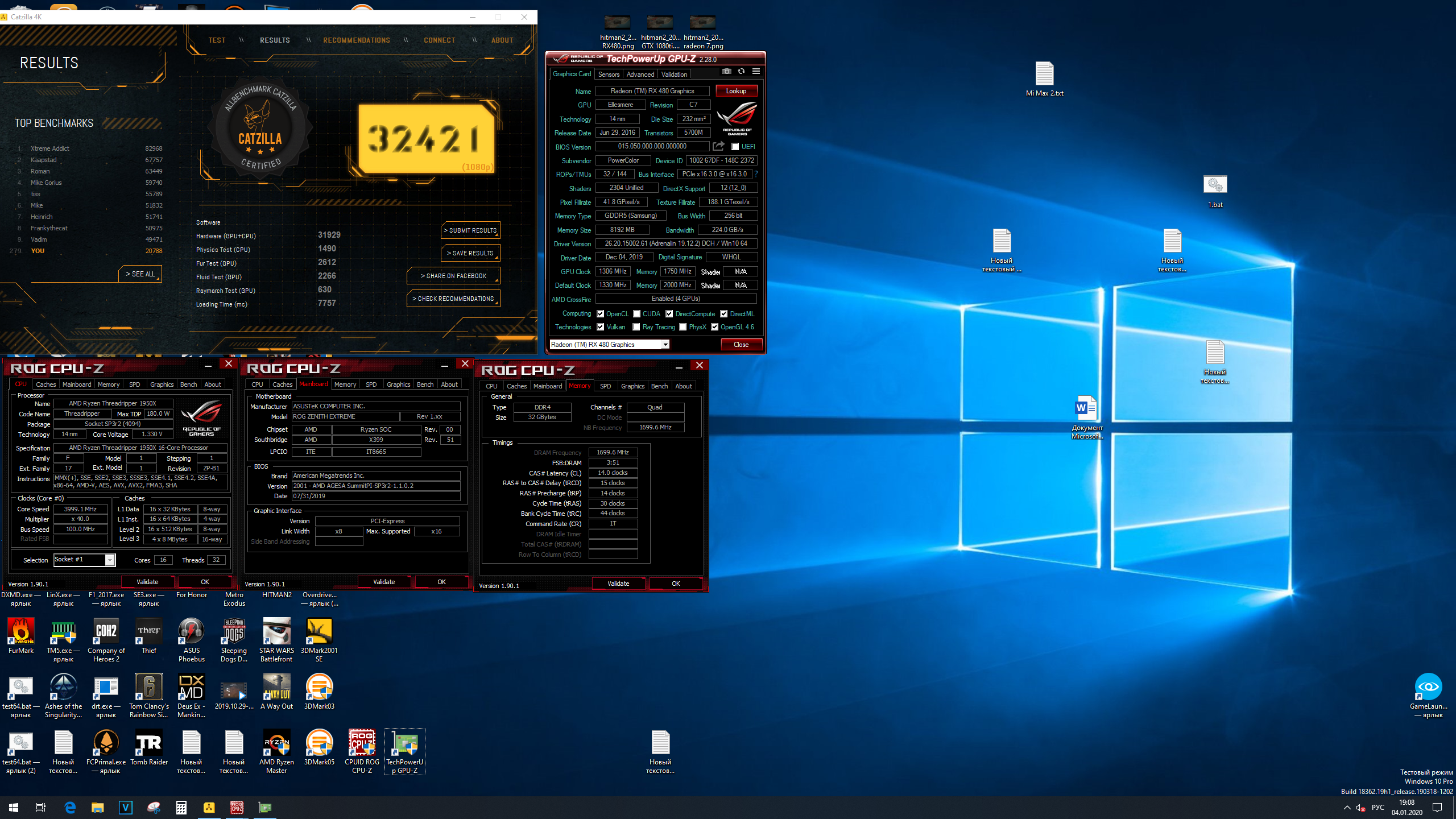The width and height of the screenshot is (1456, 819).
Task: Toggle OpenCL checkbox in GPU-Z
Action: point(600,314)
